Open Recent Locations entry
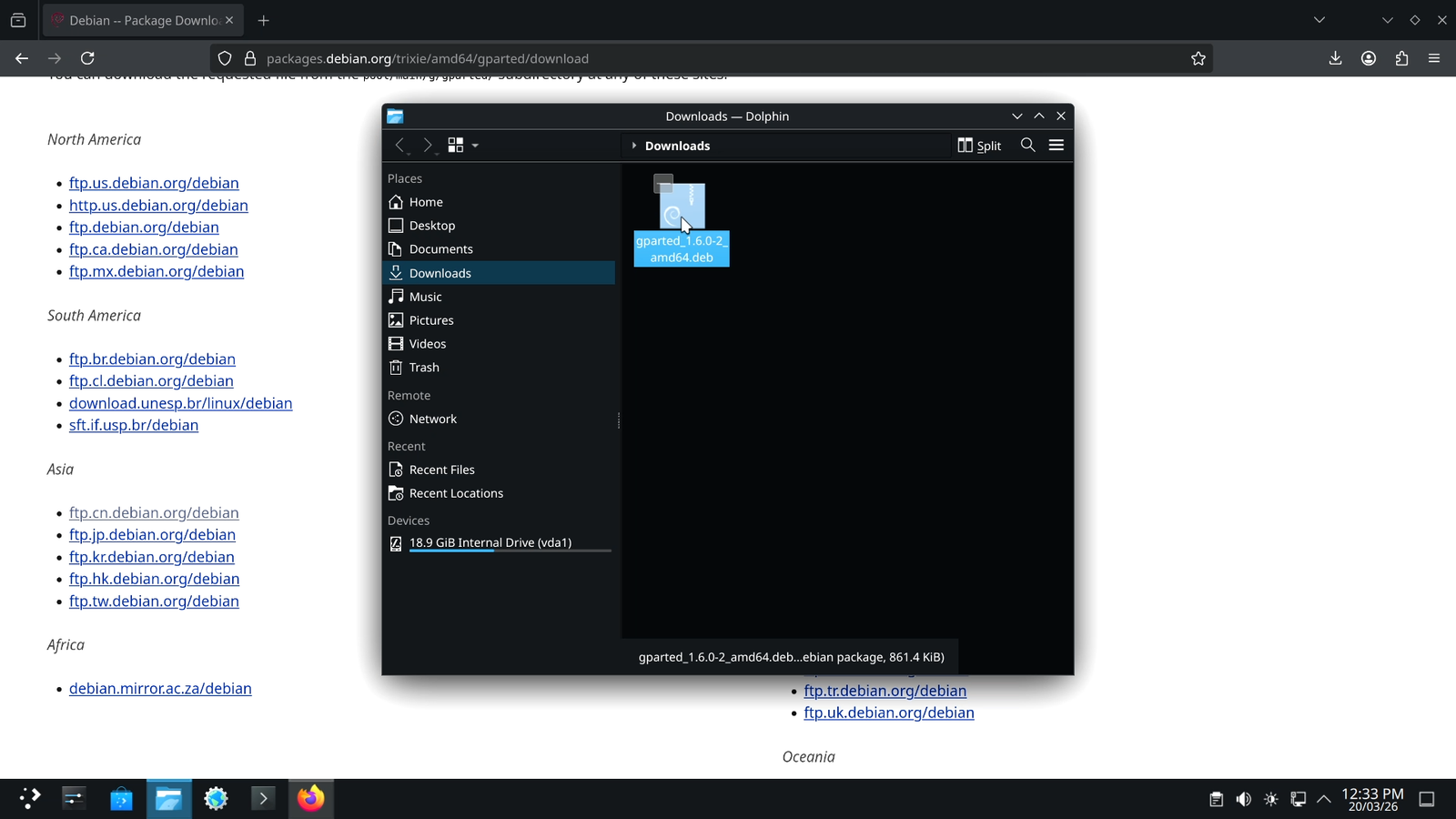The width and height of the screenshot is (1456, 819). (x=499, y=493)
